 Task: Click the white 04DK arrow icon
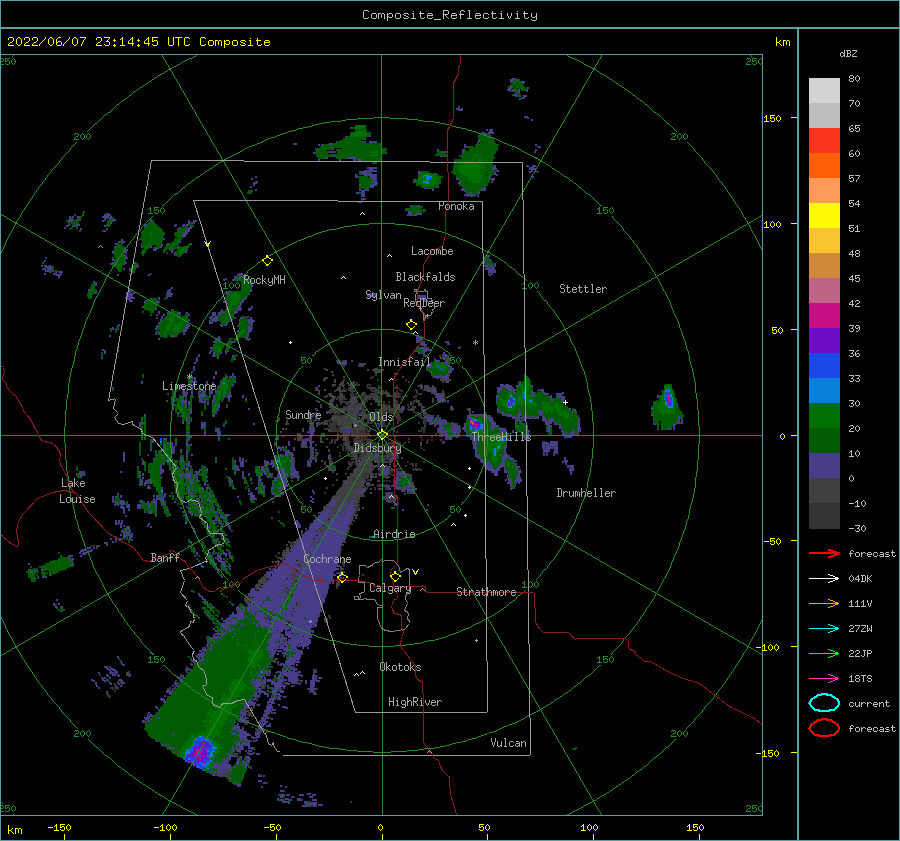point(824,579)
